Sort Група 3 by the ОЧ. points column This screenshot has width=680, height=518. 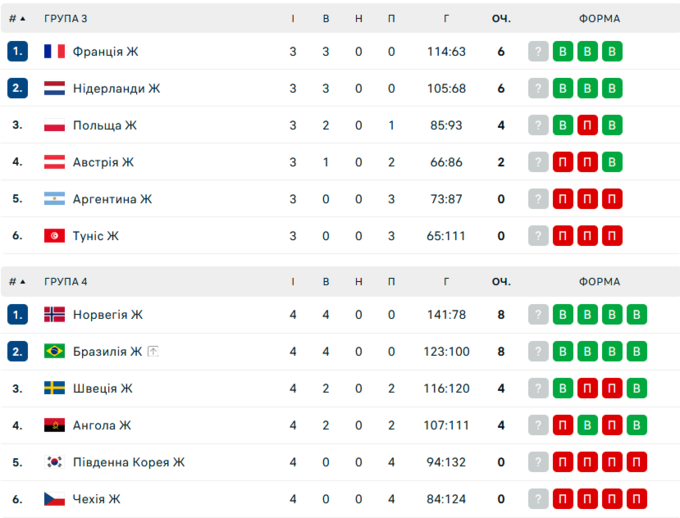pyautogui.click(x=501, y=19)
